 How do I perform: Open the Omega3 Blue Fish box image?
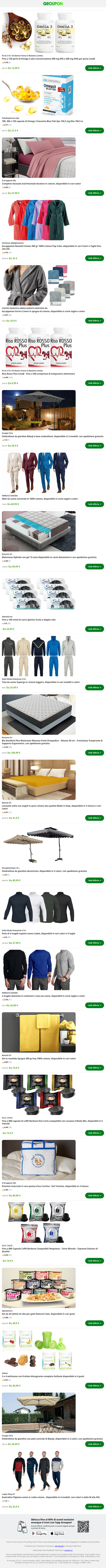click(39, 95)
